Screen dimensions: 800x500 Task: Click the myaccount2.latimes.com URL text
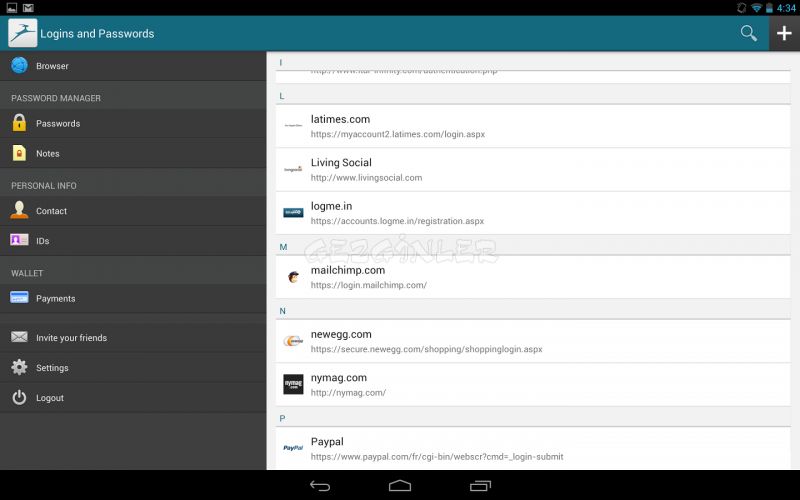click(x=397, y=134)
